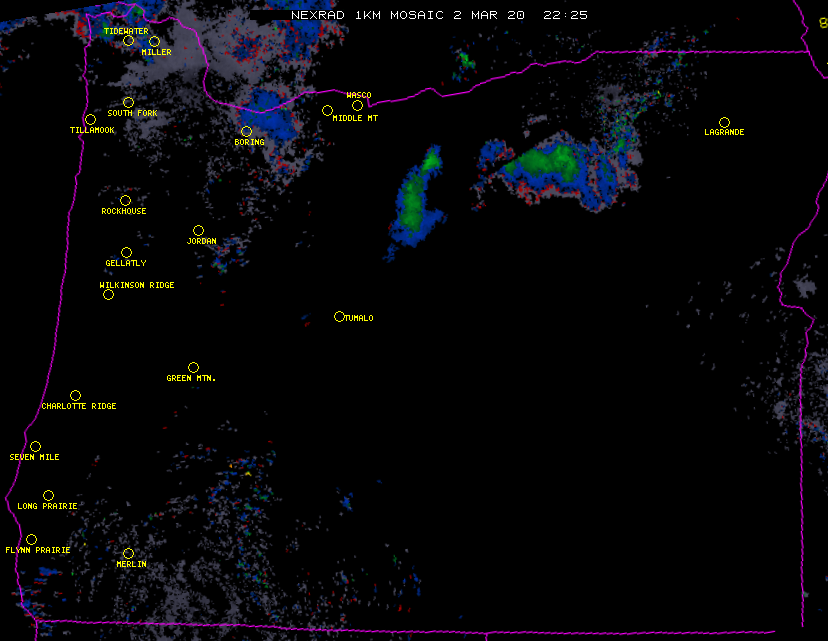The height and width of the screenshot is (641, 828).
Task: Select the Wilkinson Ridge station circle
Action: (x=108, y=294)
